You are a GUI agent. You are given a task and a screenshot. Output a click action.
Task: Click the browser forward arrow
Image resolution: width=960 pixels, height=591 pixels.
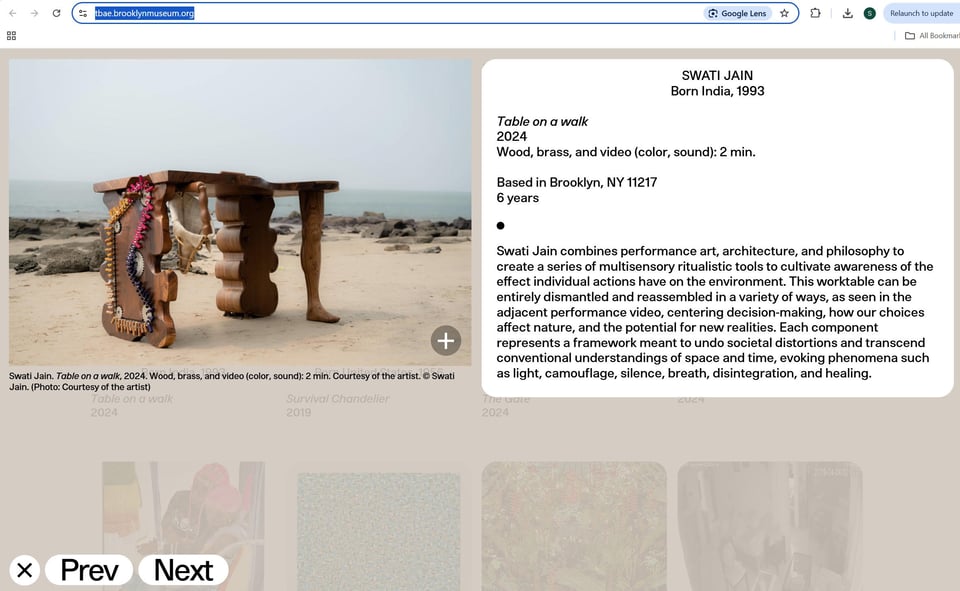pyautogui.click(x=34, y=13)
